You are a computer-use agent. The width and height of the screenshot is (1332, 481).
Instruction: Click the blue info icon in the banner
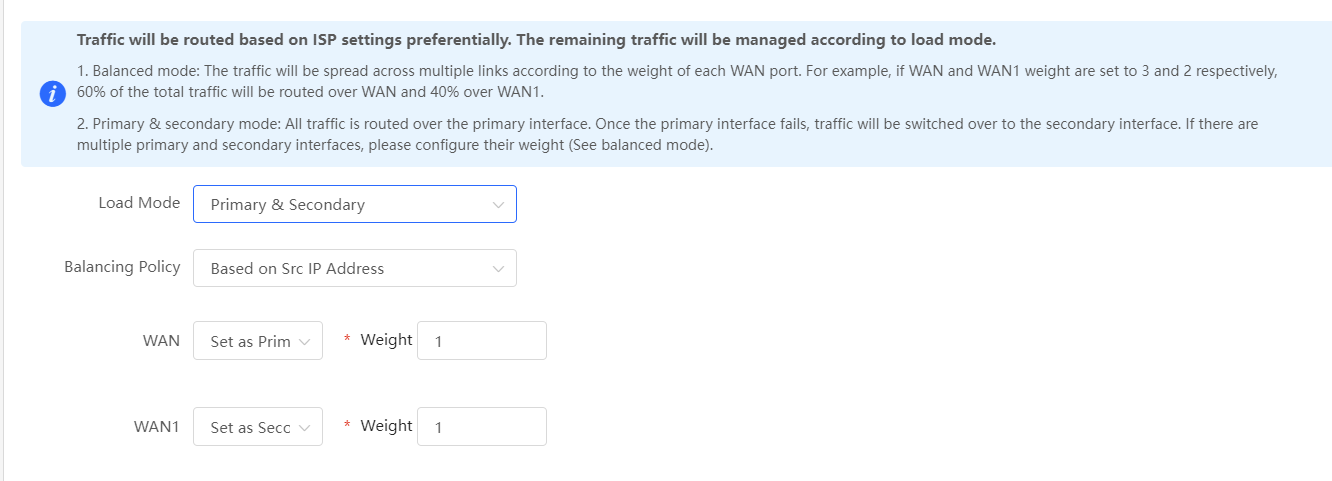coord(51,94)
